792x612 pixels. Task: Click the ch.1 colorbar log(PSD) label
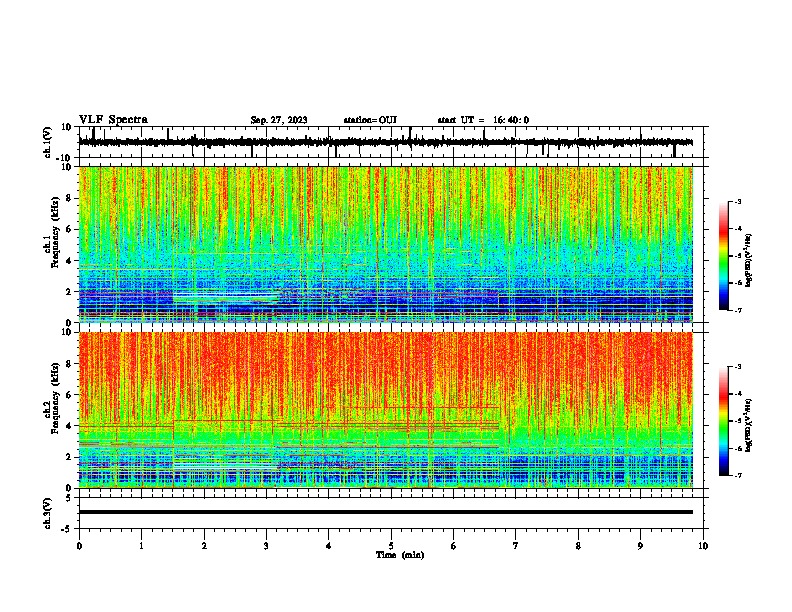(x=749, y=260)
